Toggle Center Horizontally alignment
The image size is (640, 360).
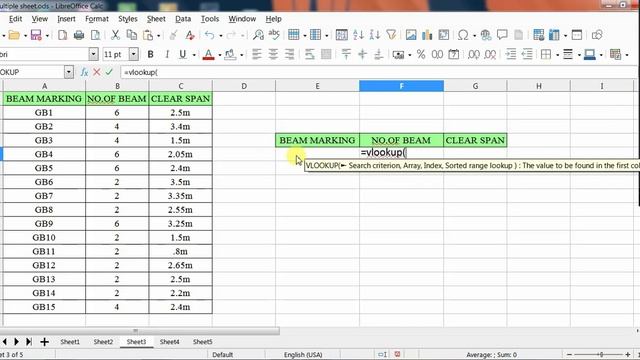273,54
